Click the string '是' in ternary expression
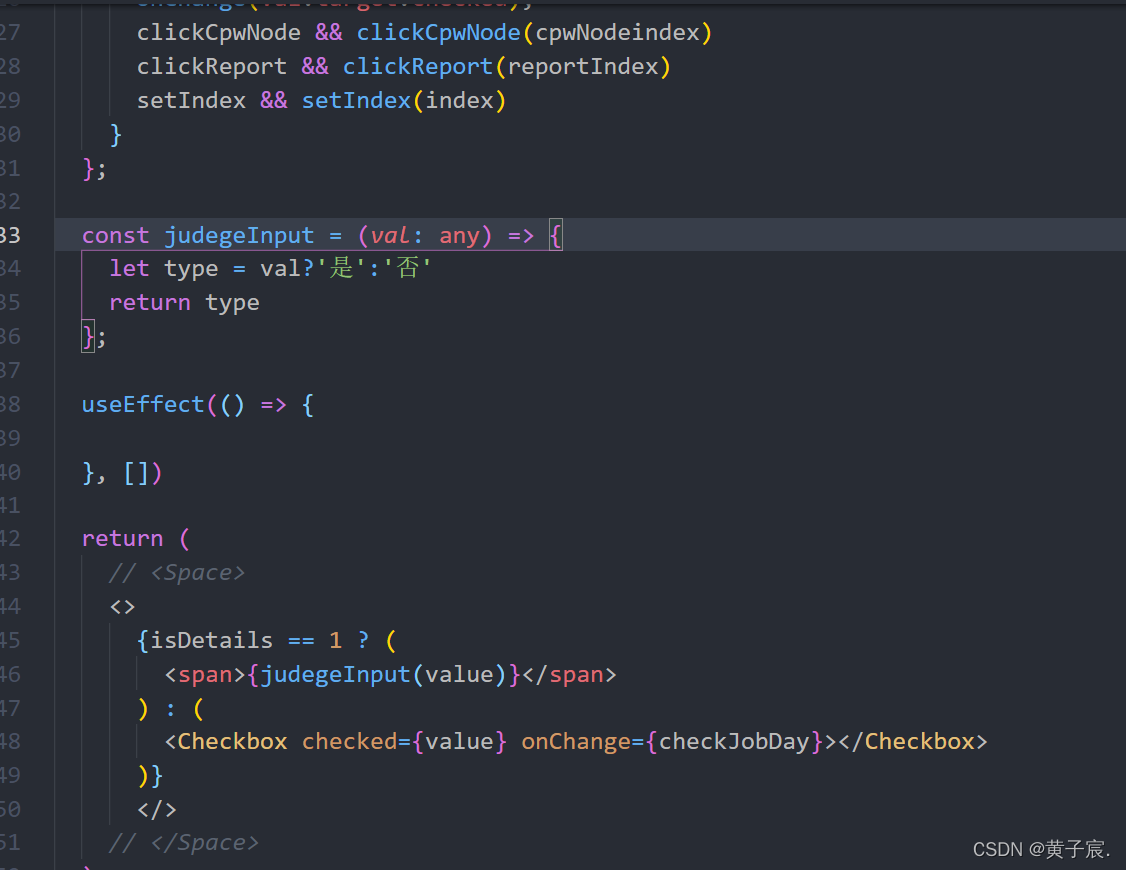Viewport: 1126px width, 870px height. point(342,268)
